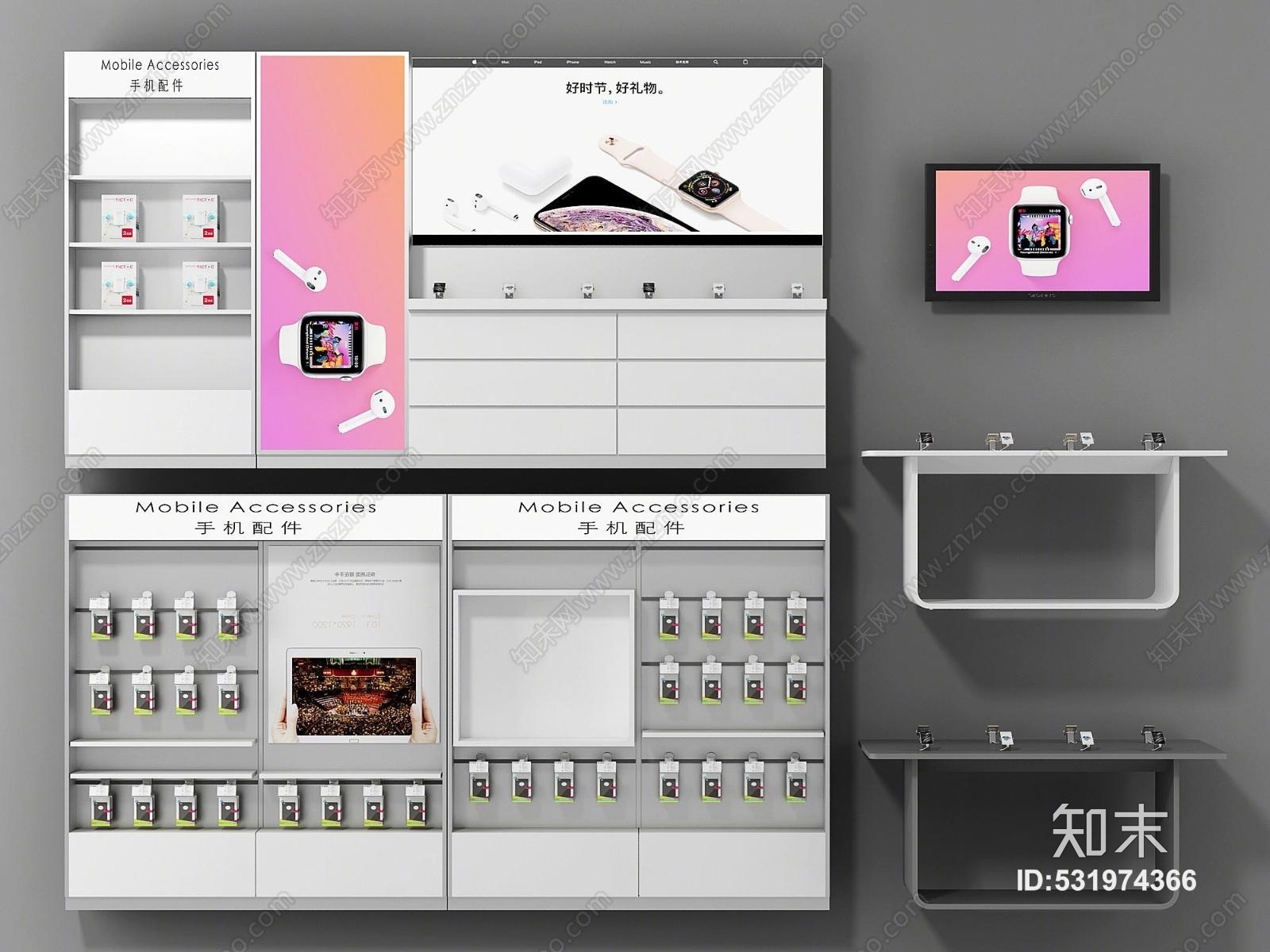Go to the Watch section in the navigation bar
The height and width of the screenshot is (952, 1270).
[x=610, y=62]
